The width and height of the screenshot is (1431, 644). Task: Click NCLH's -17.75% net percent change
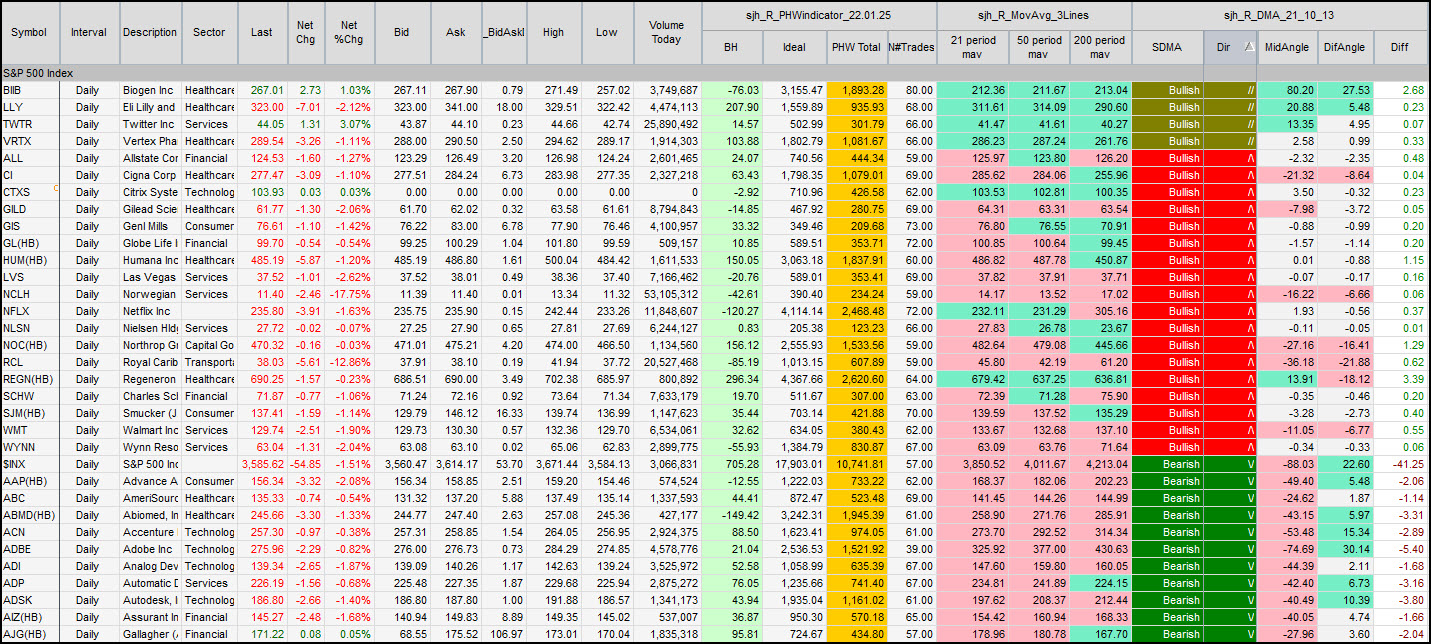pyautogui.click(x=349, y=294)
